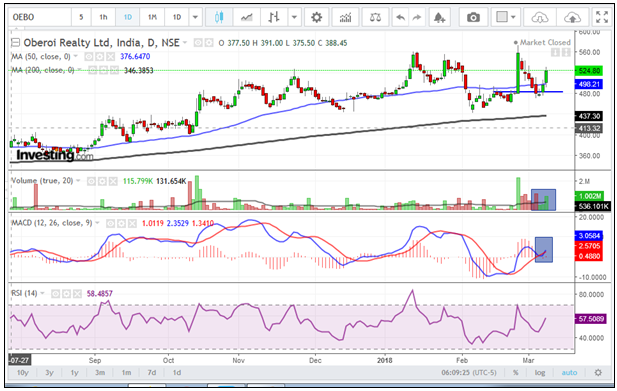
Task: Set date range to 1m
Action: pyautogui.click(x=126, y=373)
